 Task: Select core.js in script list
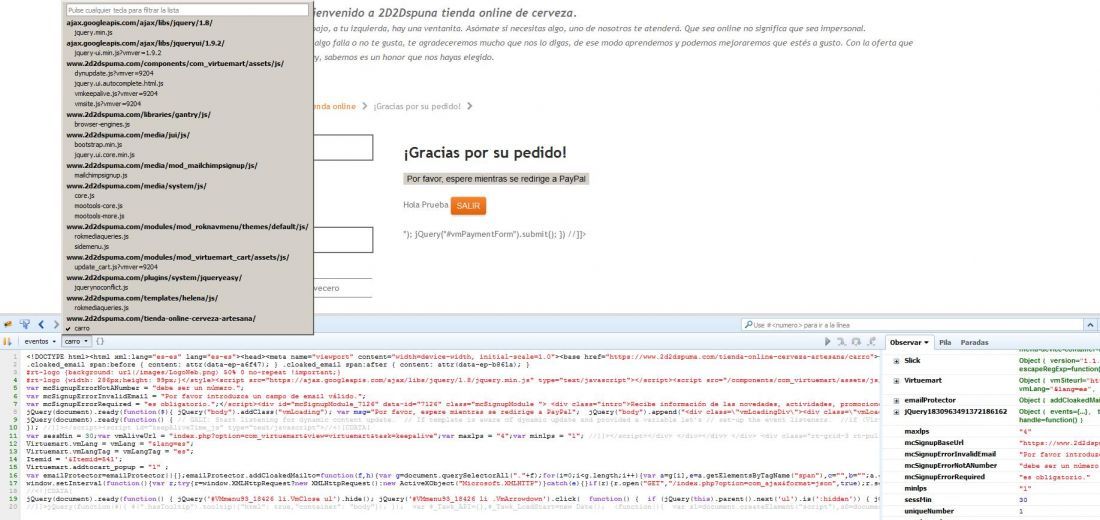84,196
